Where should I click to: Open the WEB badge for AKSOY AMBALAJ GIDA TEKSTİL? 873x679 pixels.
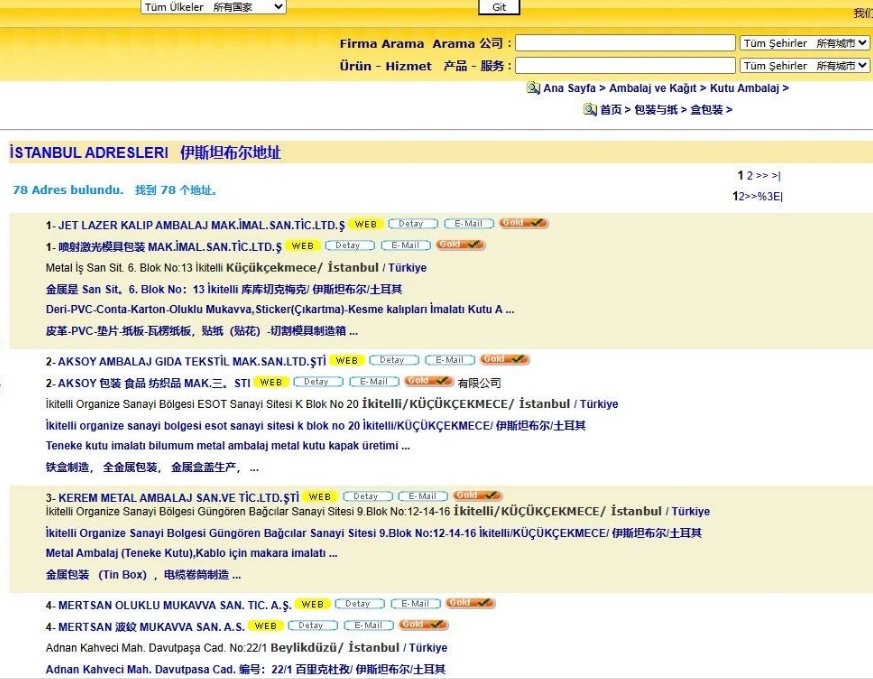tap(347, 361)
